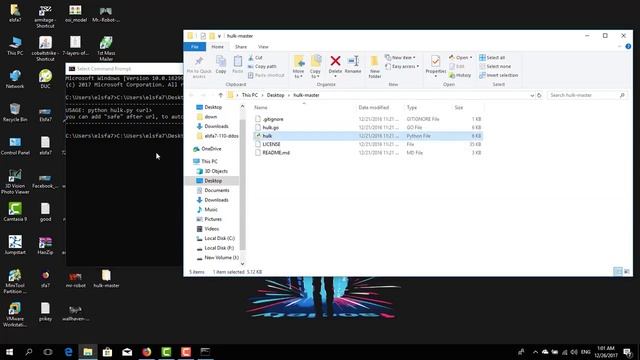
Task: Click the Search hulk-master field
Action: tap(587, 95)
